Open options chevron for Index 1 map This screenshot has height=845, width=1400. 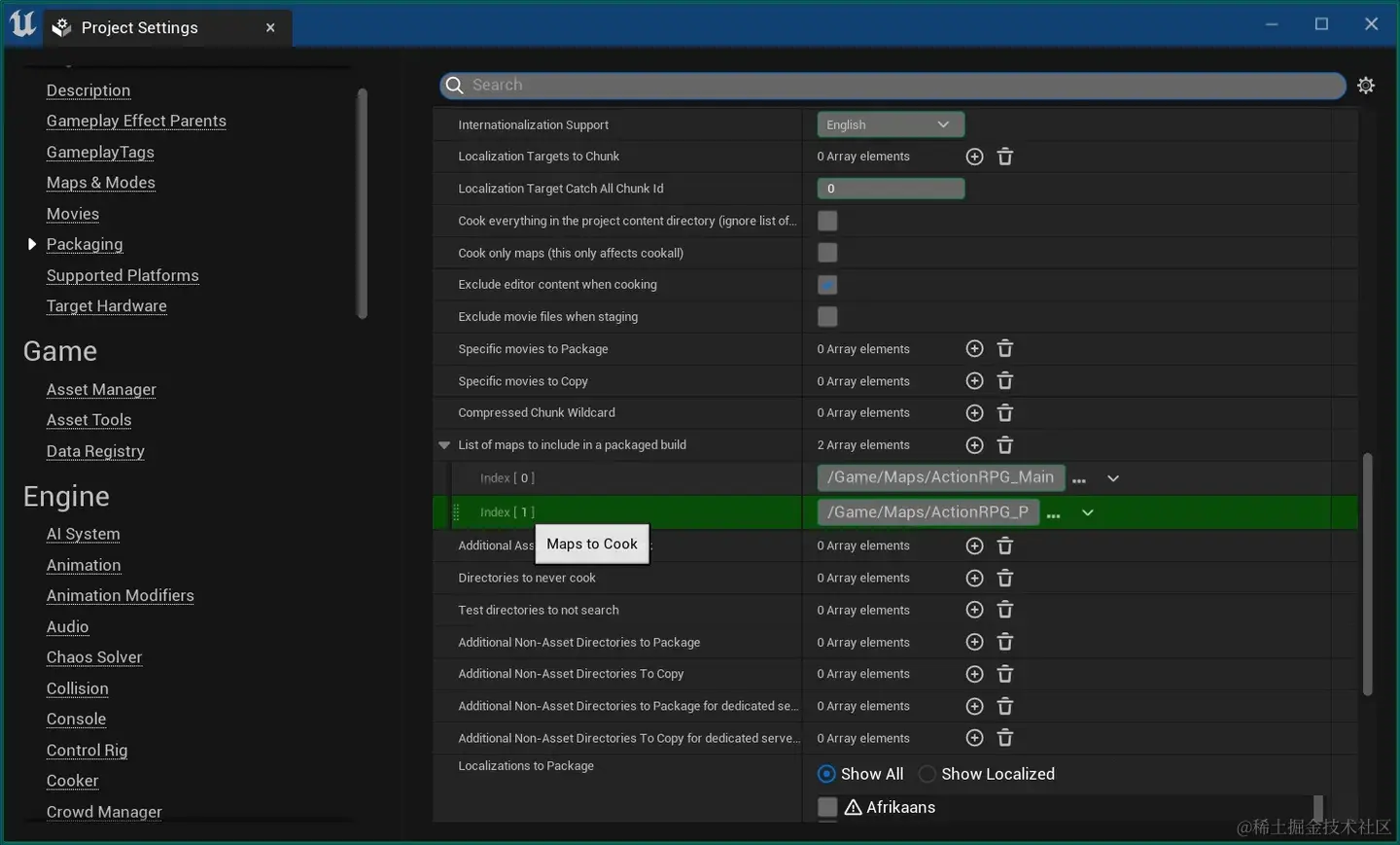click(x=1088, y=512)
